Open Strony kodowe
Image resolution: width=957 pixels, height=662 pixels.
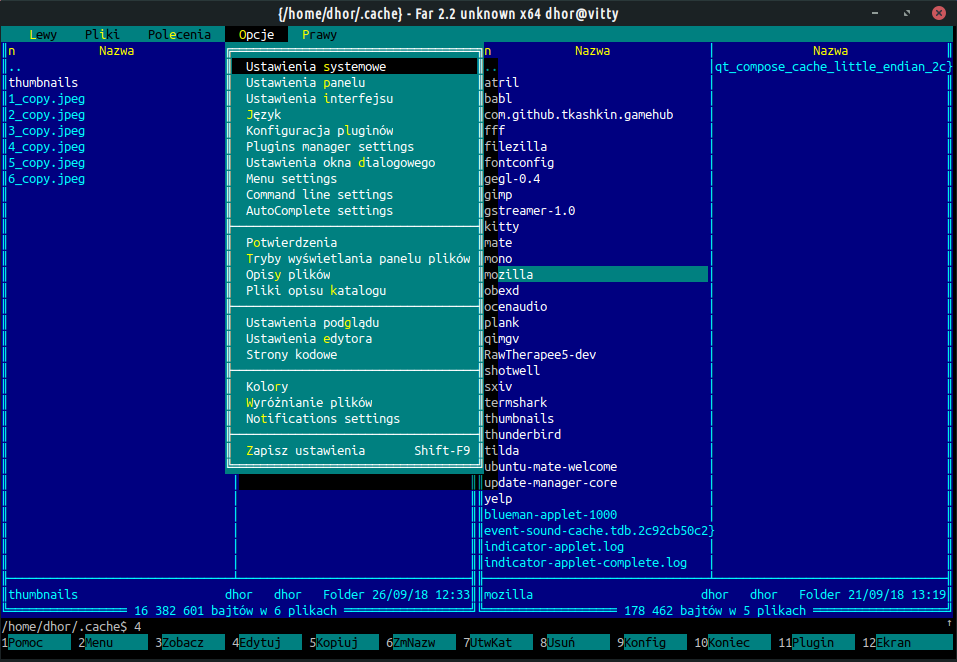[354, 354]
